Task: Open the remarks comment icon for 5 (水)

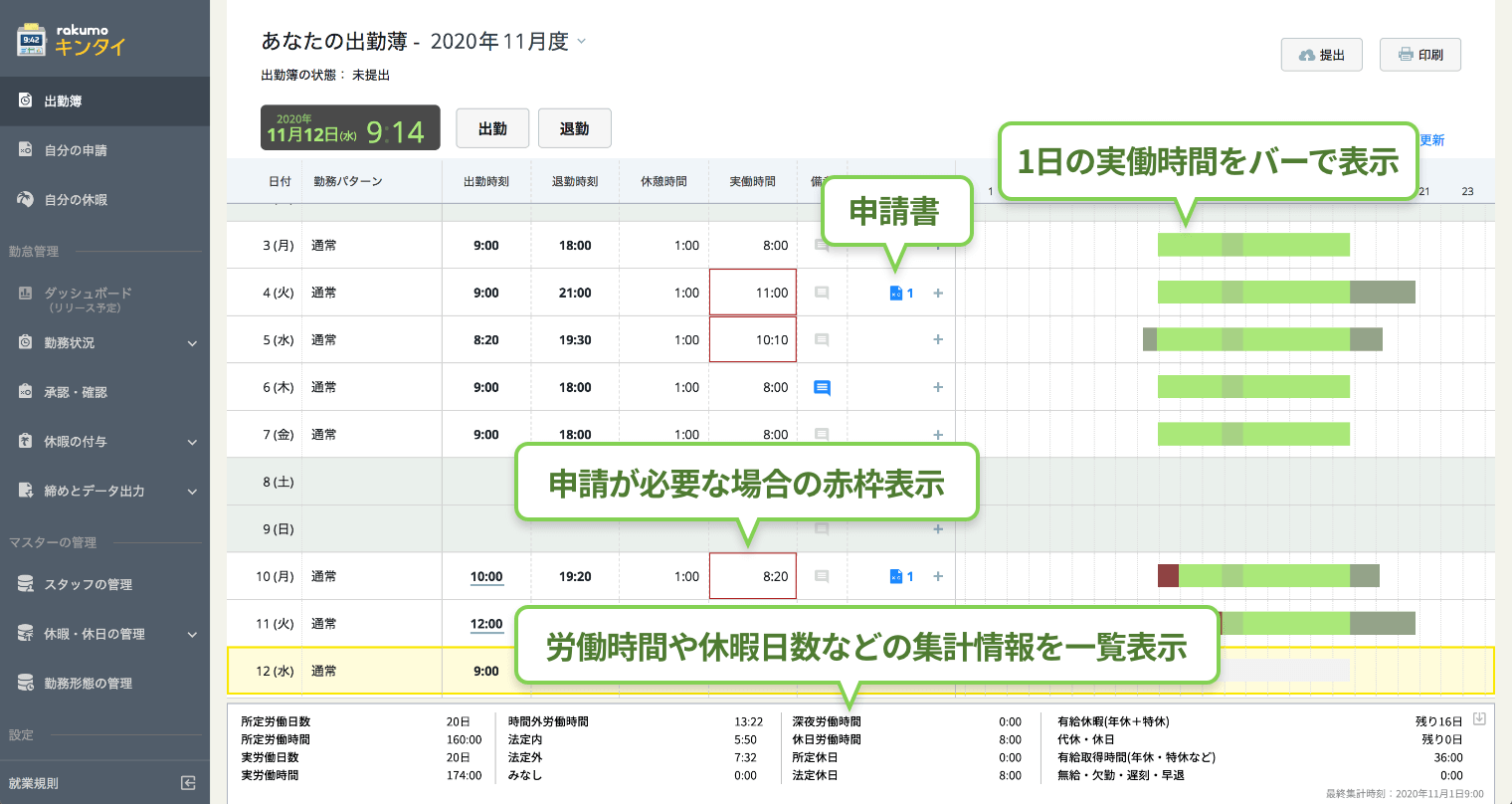Action: [x=822, y=340]
